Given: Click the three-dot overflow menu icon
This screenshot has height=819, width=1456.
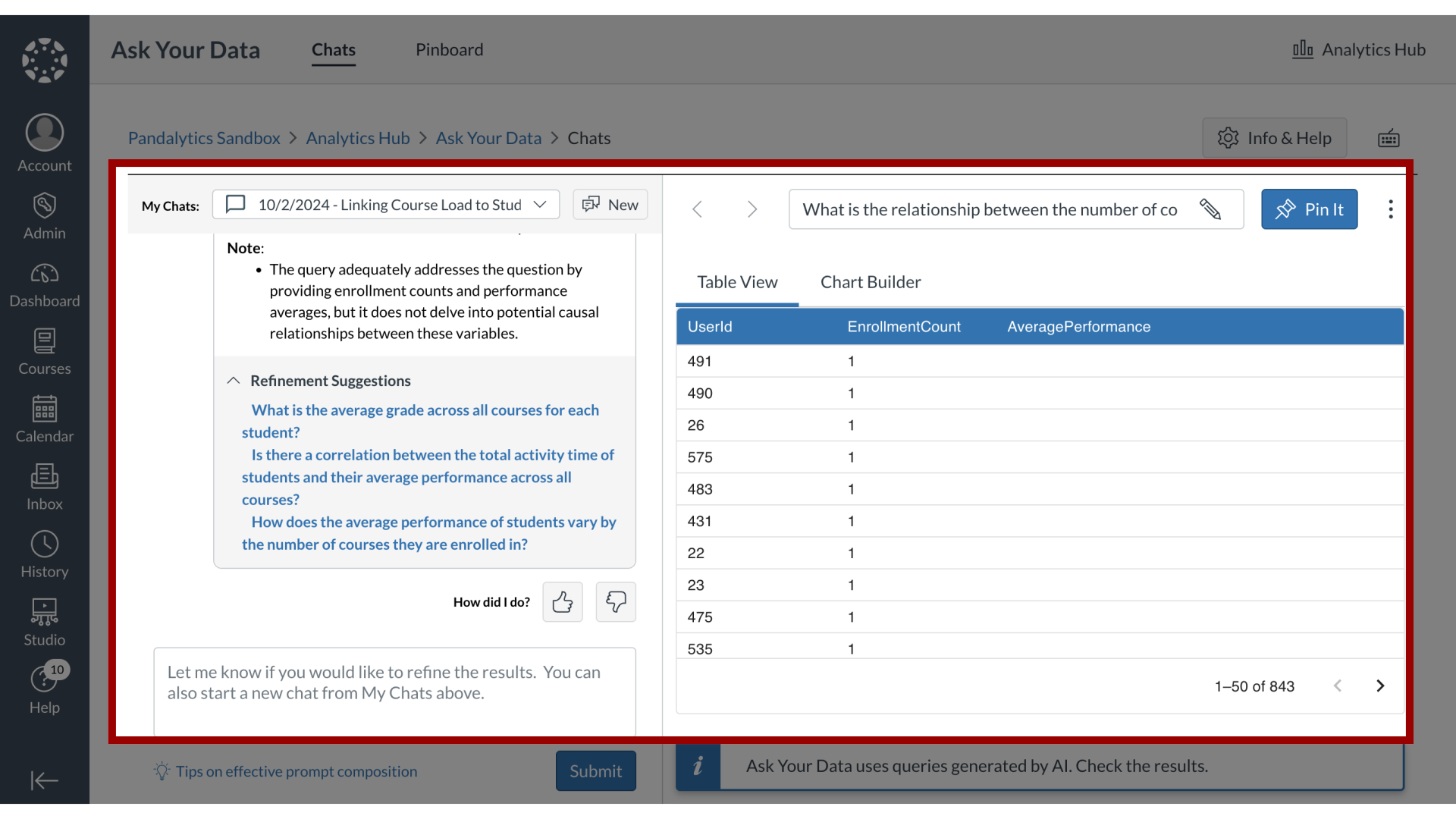Looking at the screenshot, I should [x=1390, y=209].
